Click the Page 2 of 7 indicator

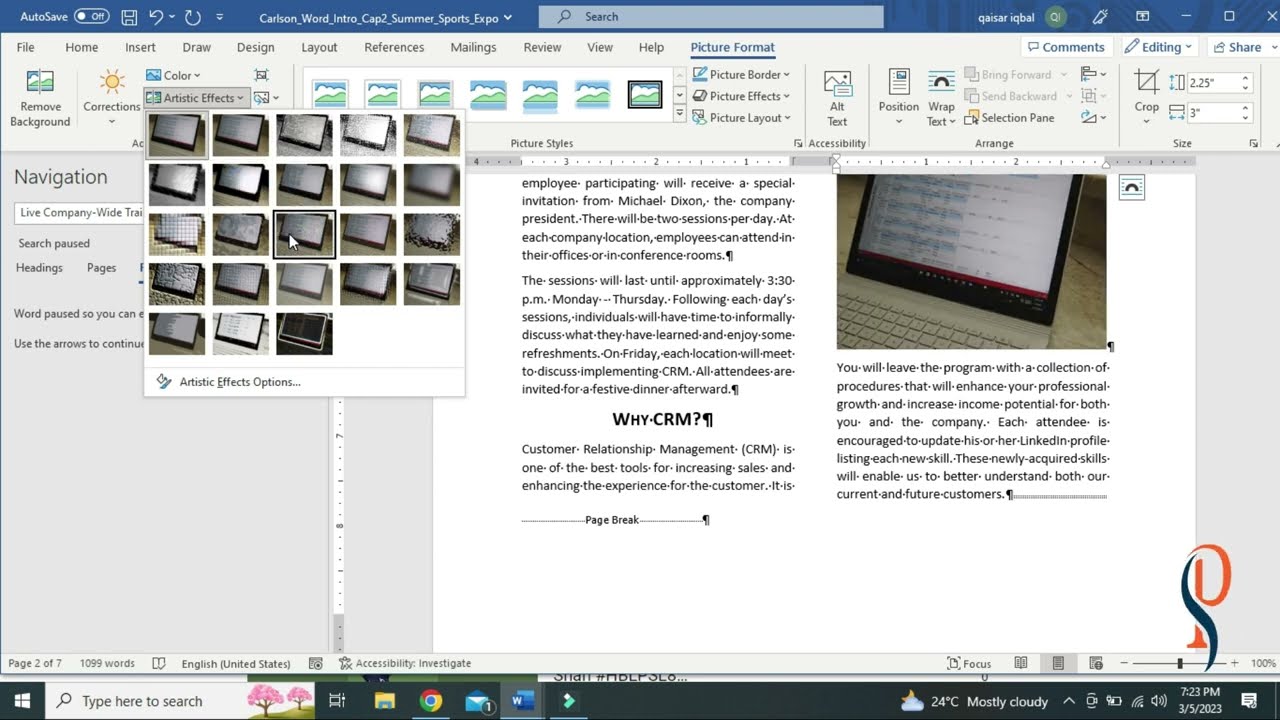[x=35, y=663]
